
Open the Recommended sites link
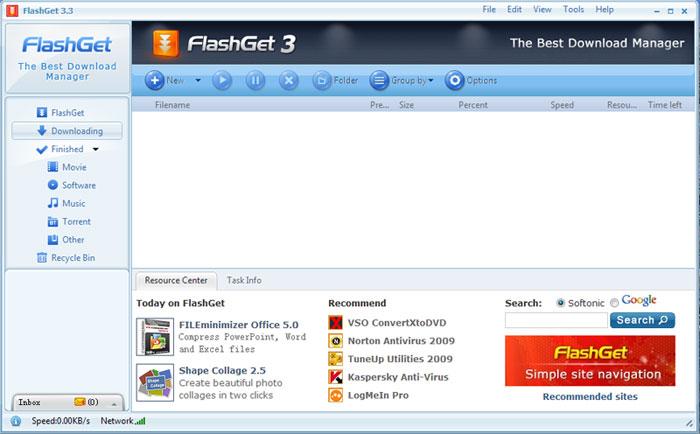[589, 397]
